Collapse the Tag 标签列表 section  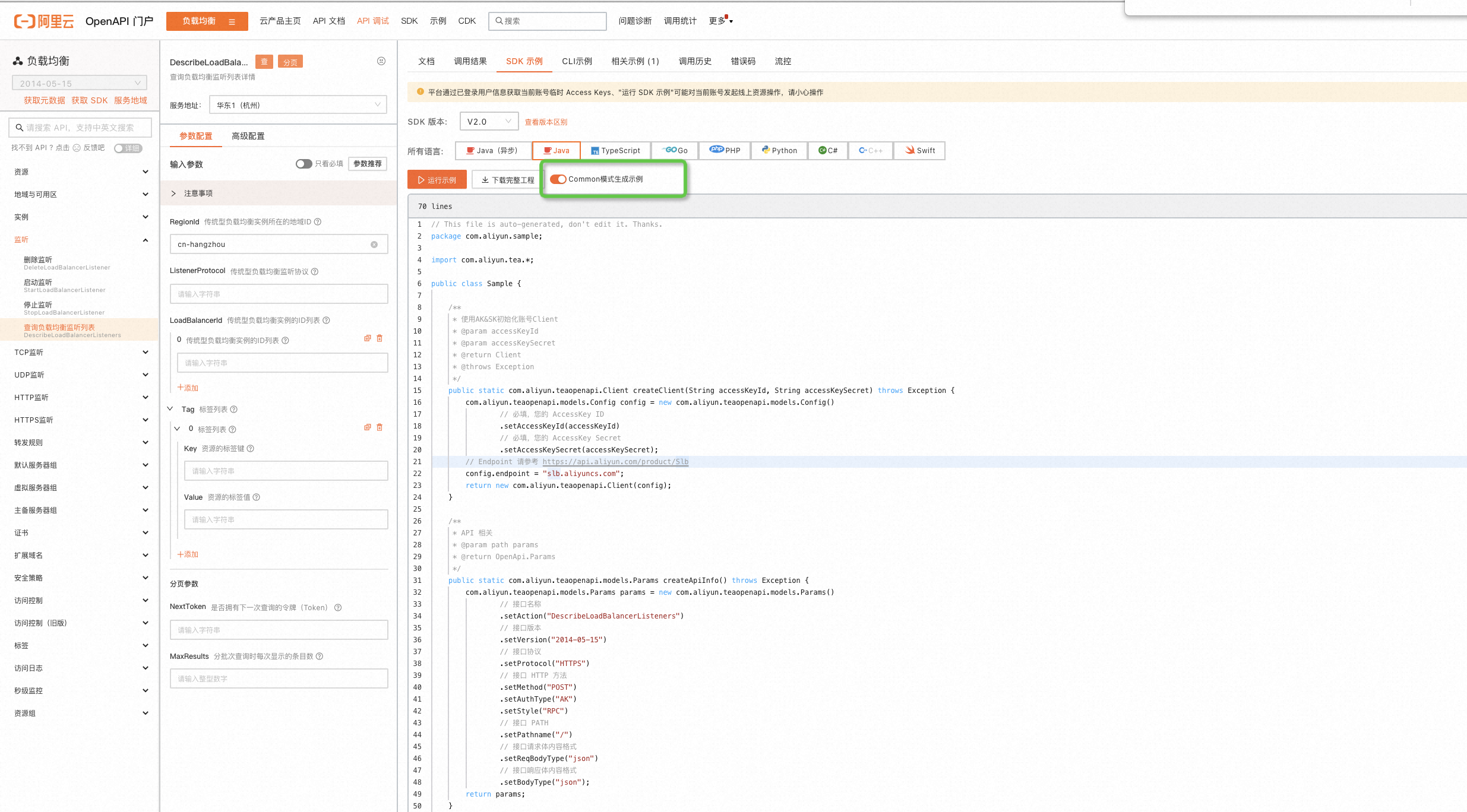pyautogui.click(x=170, y=409)
